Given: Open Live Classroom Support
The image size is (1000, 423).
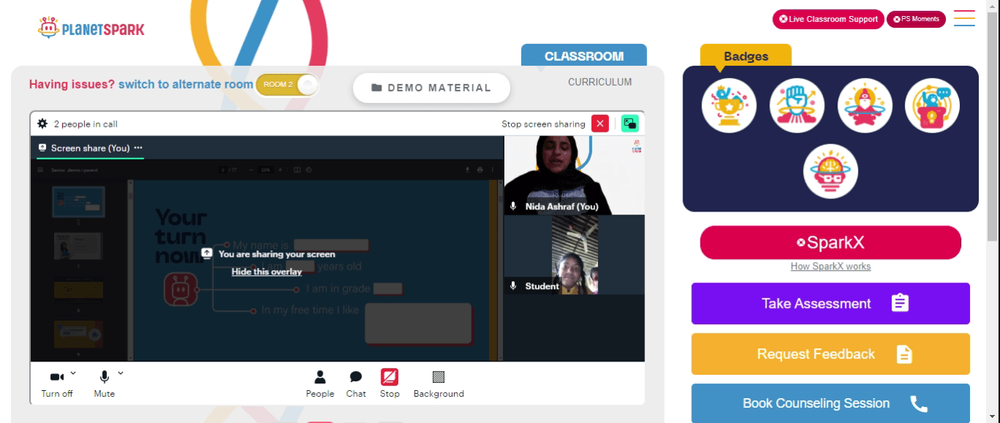Looking at the screenshot, I should click(828, 19).
